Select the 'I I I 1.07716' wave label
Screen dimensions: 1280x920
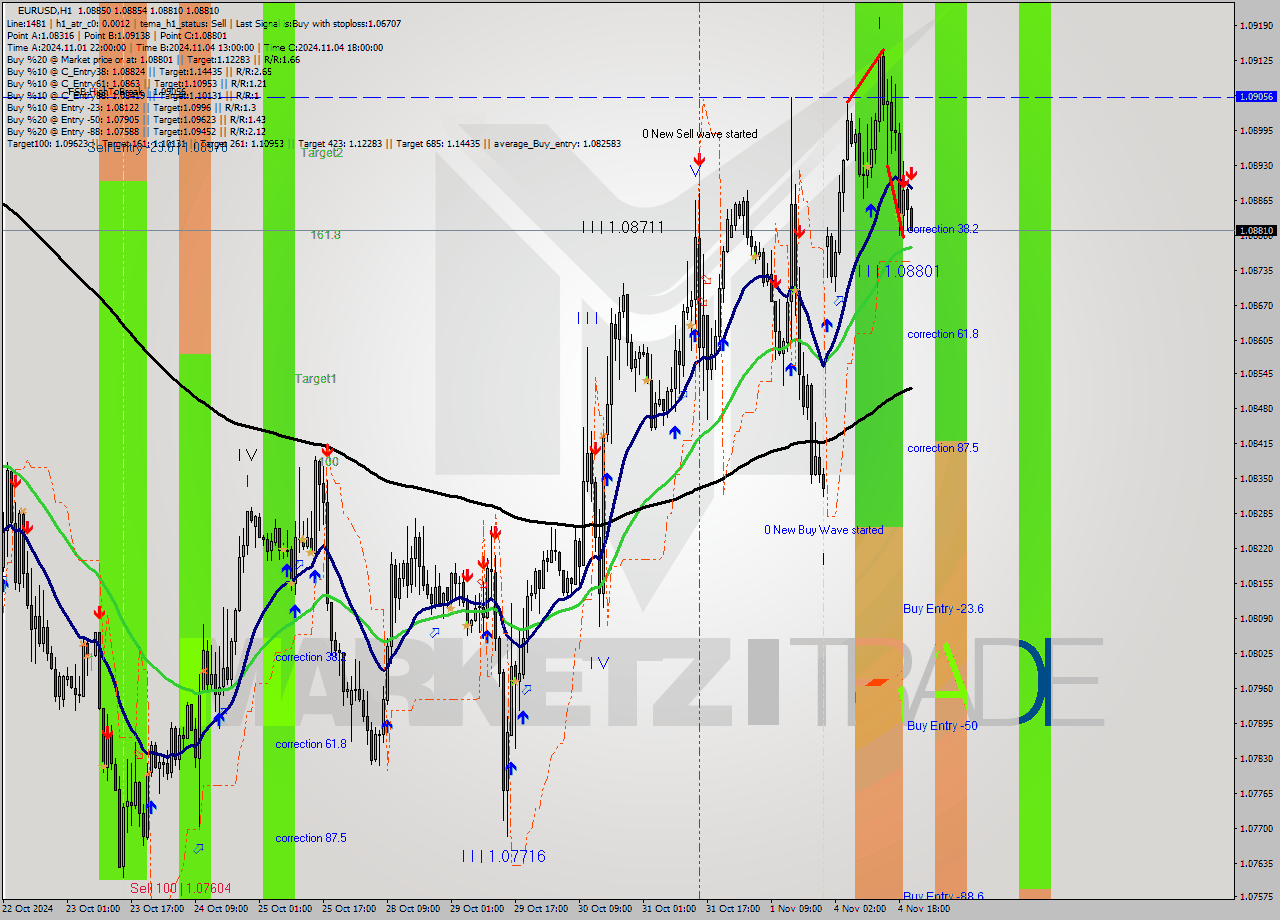[504, 857]
